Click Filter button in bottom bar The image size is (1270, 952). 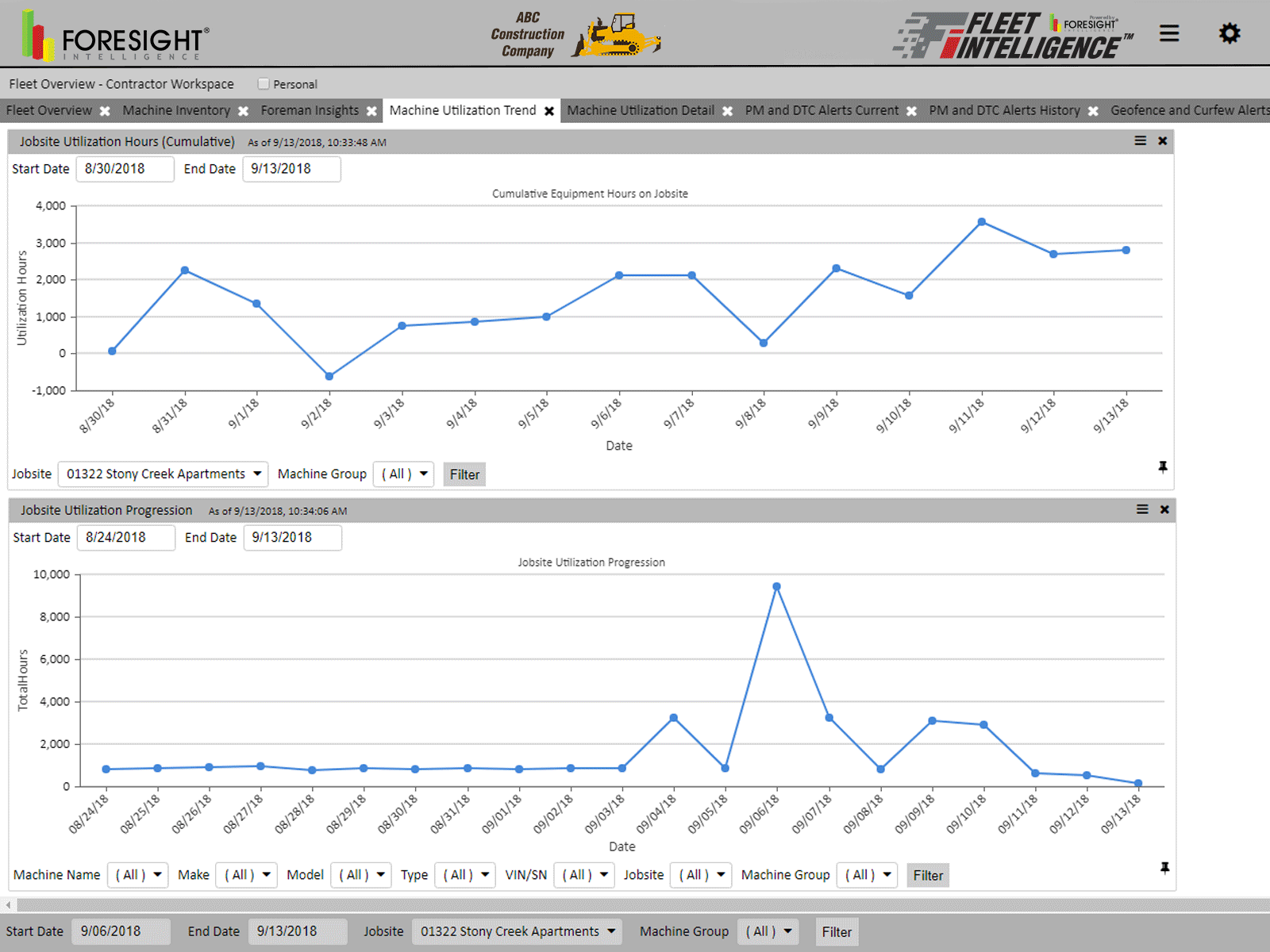click(x=837, y=932)
